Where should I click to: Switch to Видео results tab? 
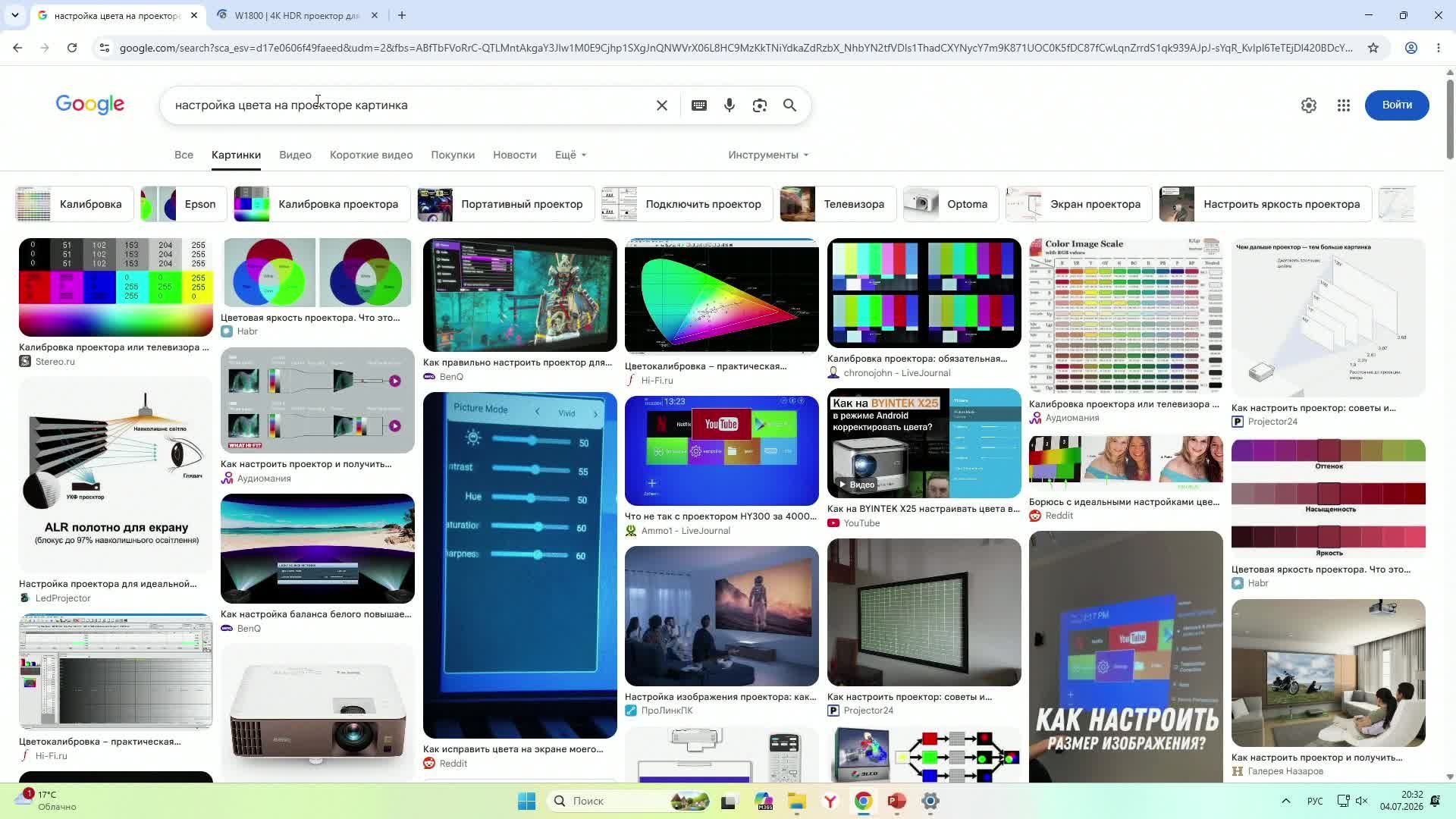click(x=295, y=155)
